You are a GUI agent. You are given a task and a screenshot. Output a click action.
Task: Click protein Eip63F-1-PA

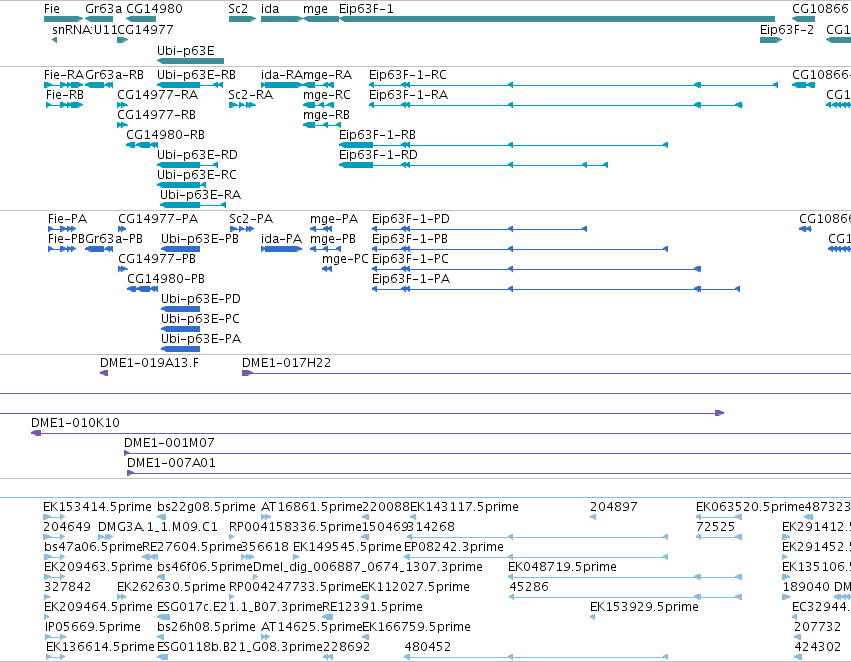[x=556, y=289]
